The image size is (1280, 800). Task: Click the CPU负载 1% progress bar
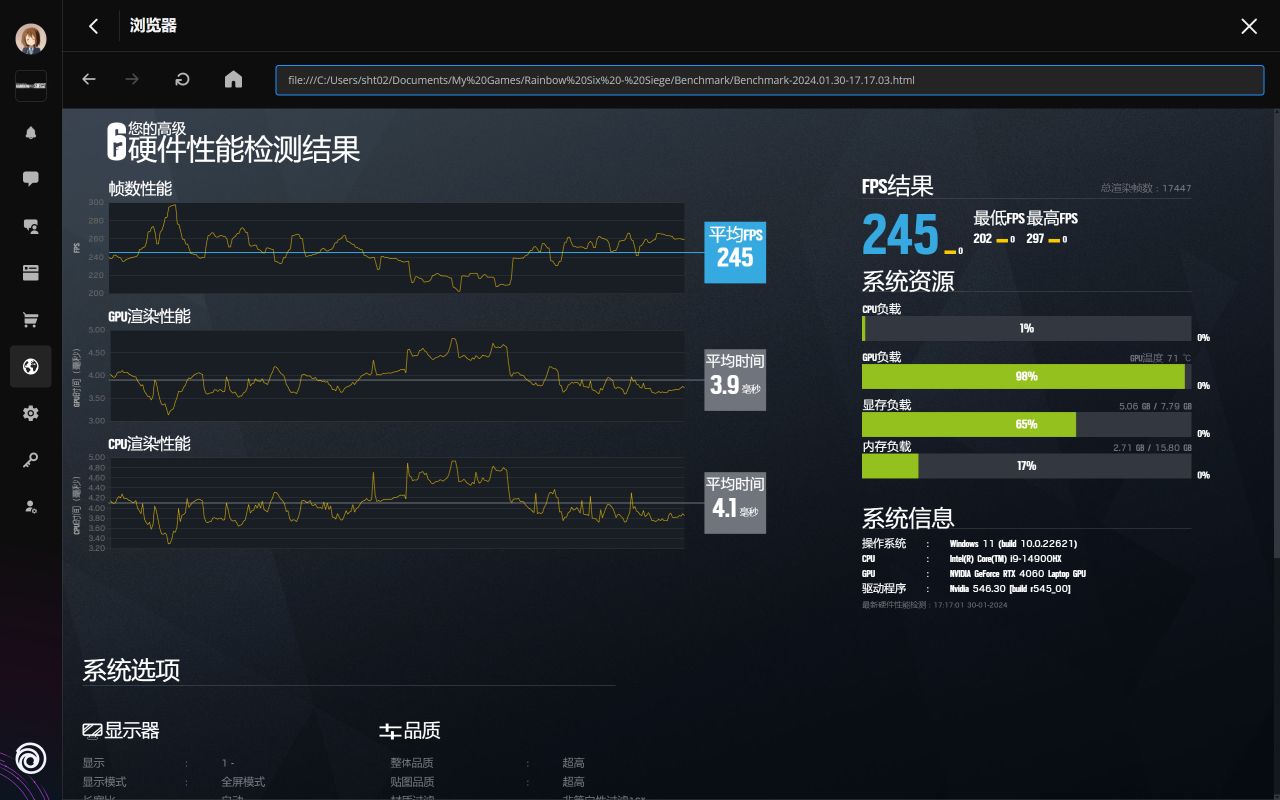(x=1026, y=329)
